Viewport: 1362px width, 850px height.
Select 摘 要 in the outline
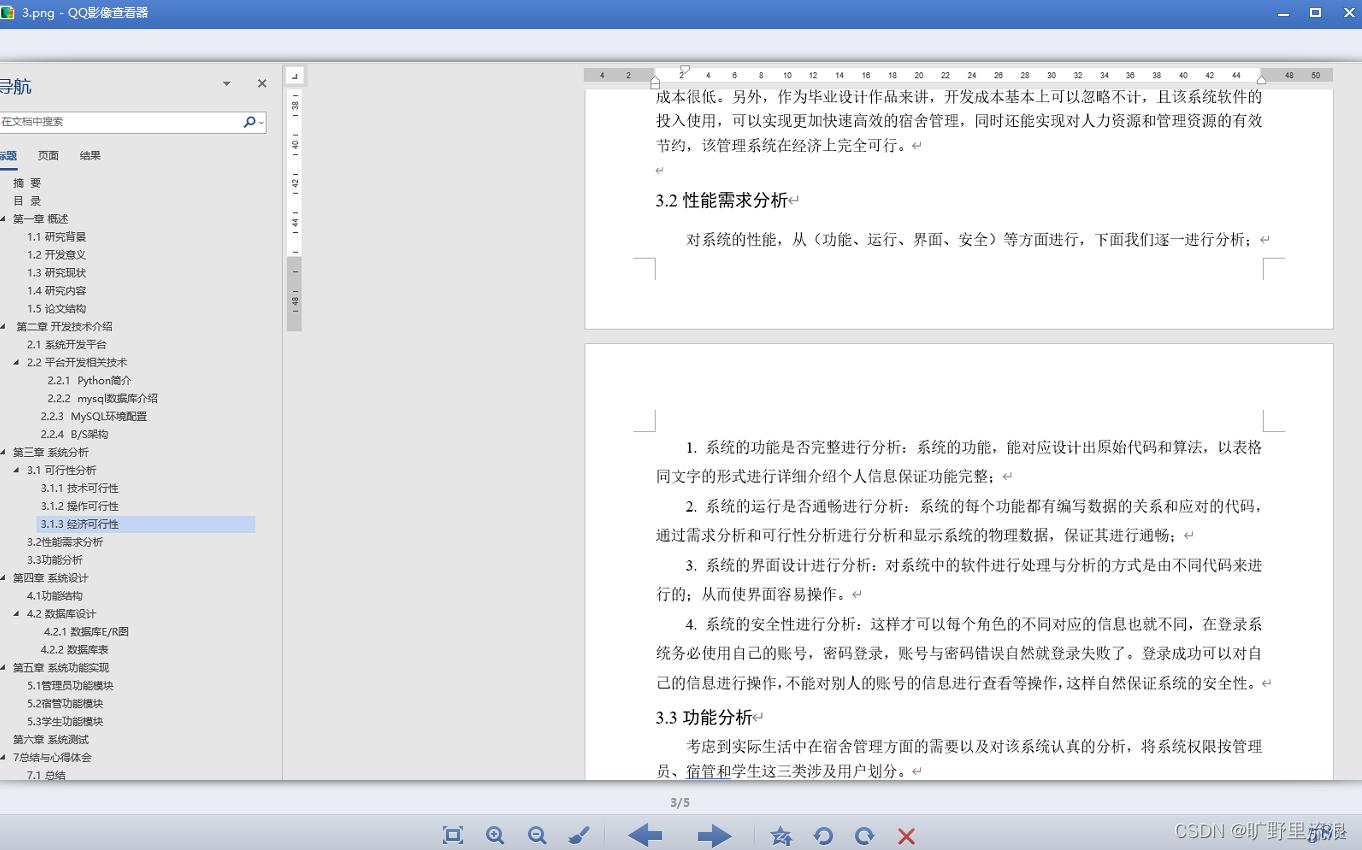[27, 182]
